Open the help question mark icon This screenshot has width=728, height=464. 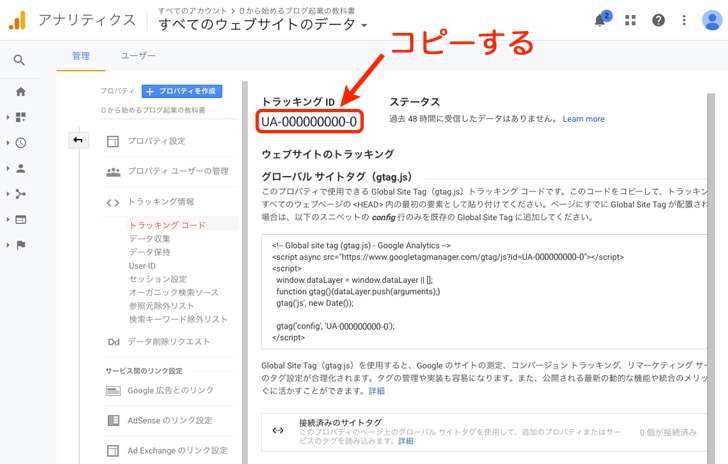click(658, 20)
